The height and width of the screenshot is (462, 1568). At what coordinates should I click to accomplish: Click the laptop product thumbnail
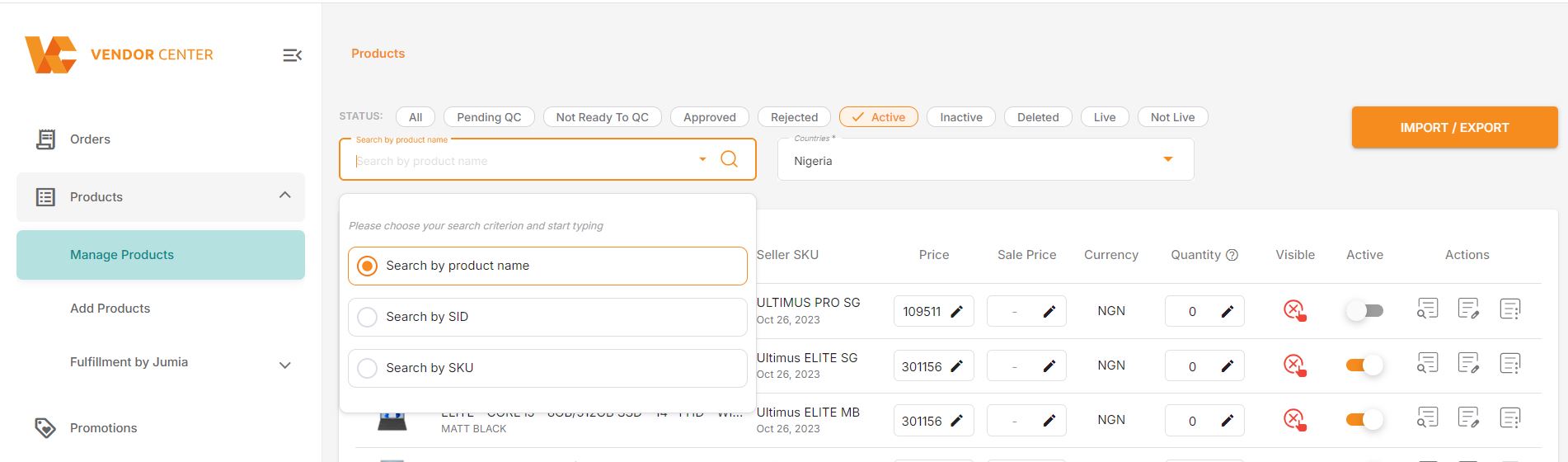(x=392, y=421)
